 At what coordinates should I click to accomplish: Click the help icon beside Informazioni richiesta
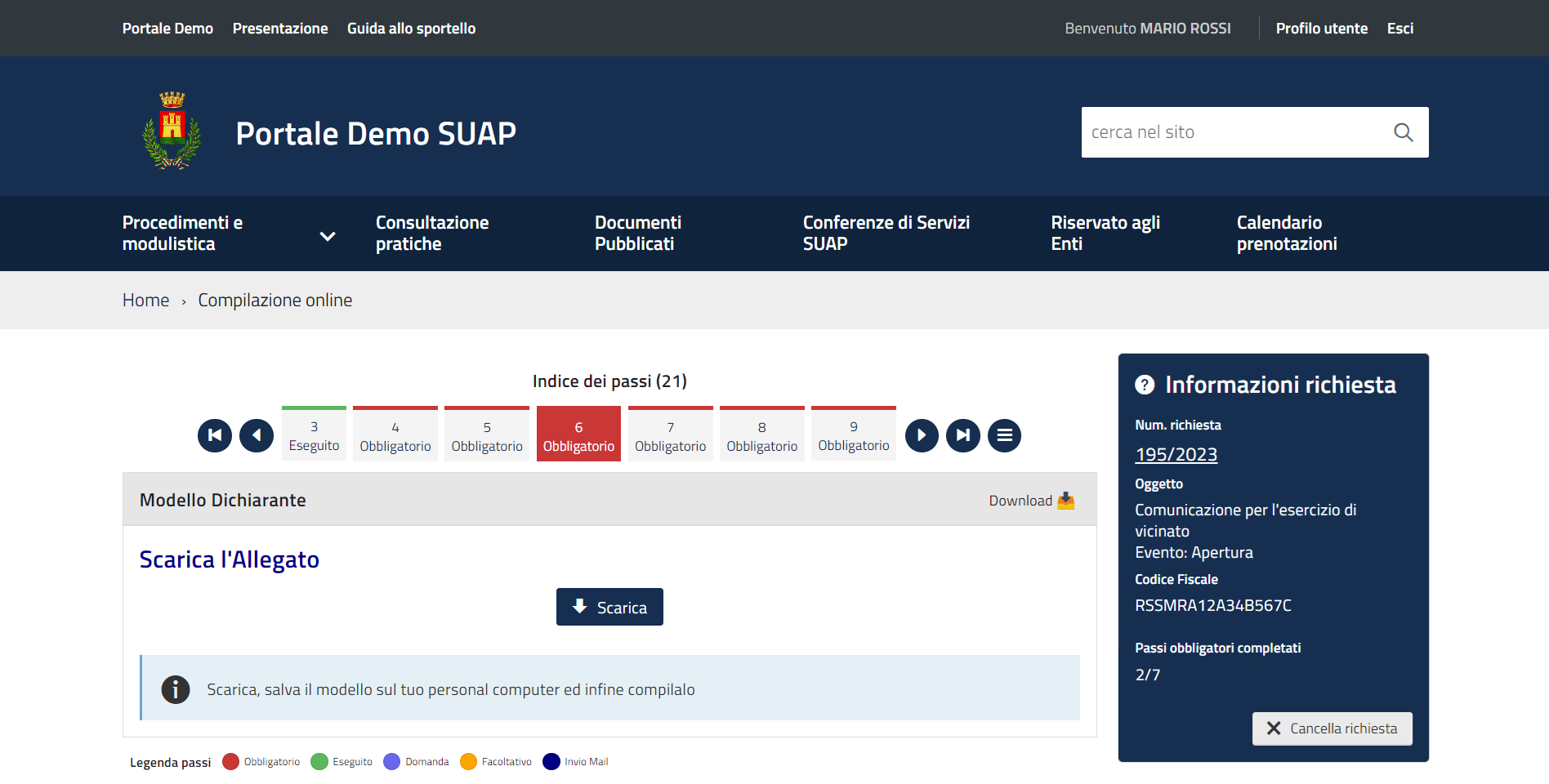(x=1145, y=385)
